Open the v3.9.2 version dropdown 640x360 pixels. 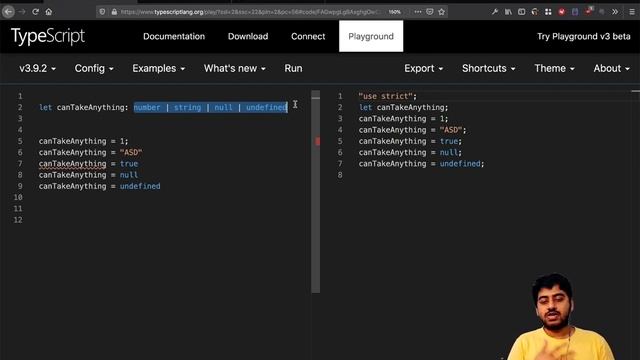[37, 68]
